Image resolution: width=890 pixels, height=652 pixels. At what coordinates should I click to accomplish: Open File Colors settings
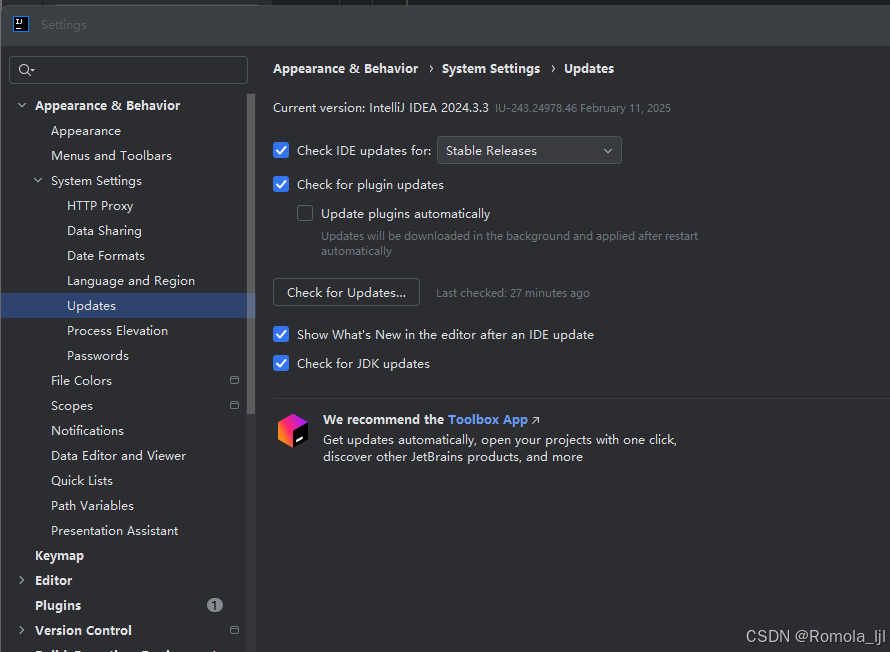[81, 380]
